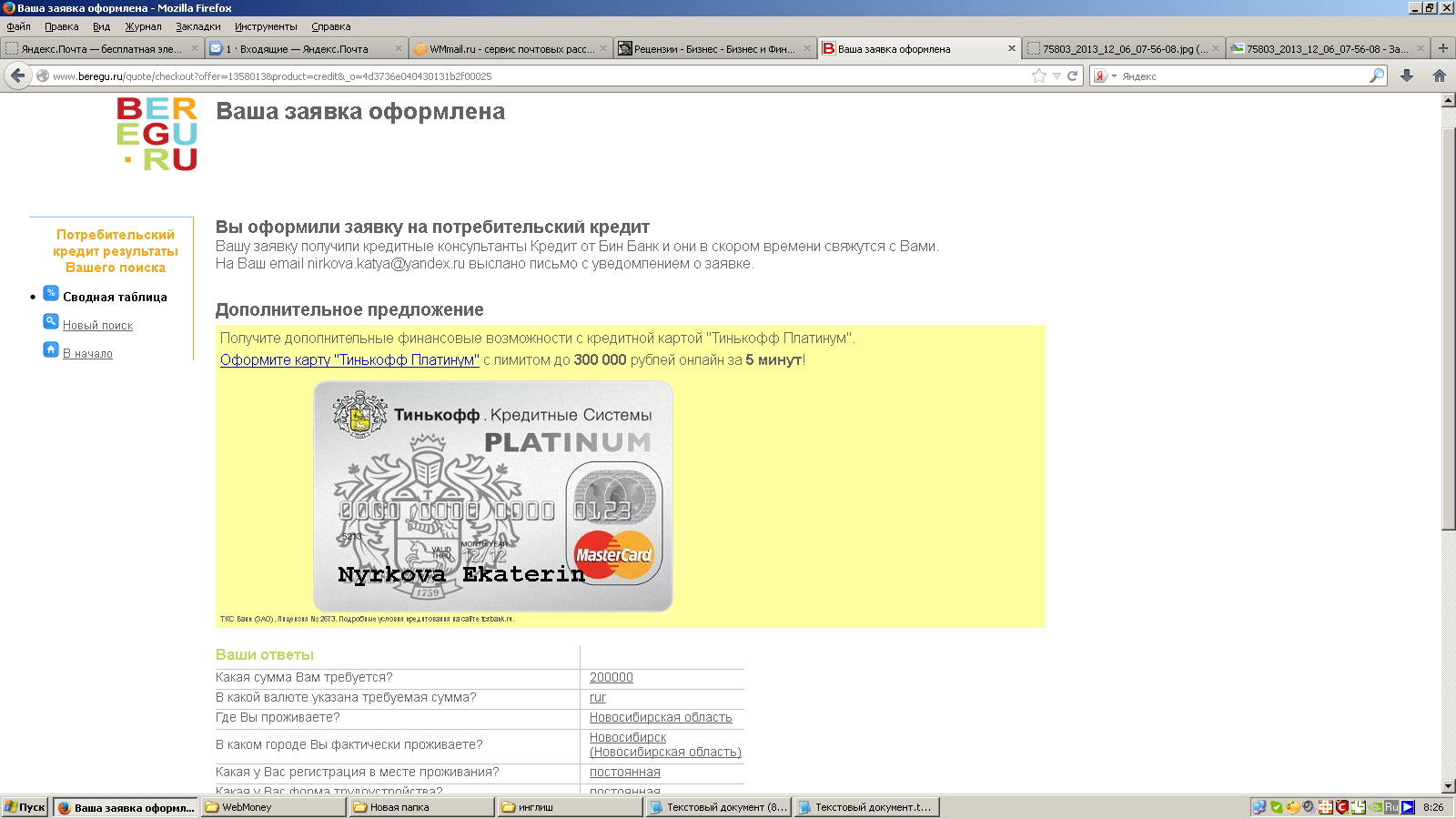The height and width of the screenshot is (819, 1456).
Task: Click the Ваши ответы table heading
Action: click(x=265, y=654)
